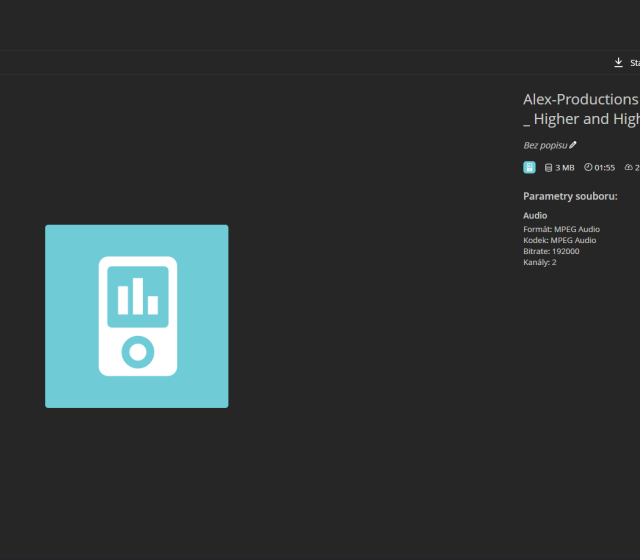Click the "_ Higher and High" title line
640x560 pixels.
click(x=580, y=119)
